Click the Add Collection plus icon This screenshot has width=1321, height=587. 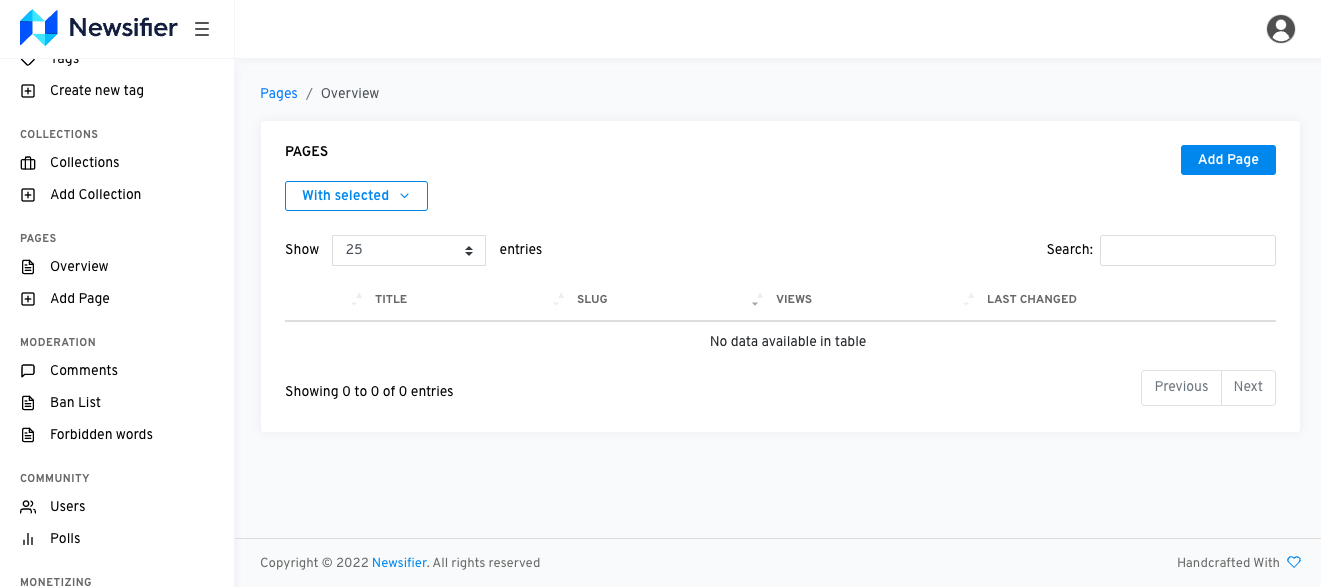pyautogui.click(x=27, y=194)
